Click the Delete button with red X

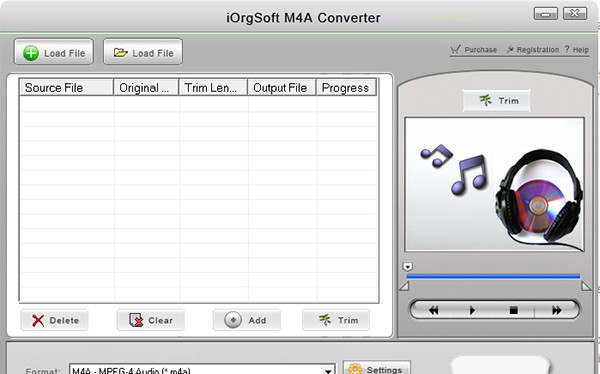coord(54,320)
